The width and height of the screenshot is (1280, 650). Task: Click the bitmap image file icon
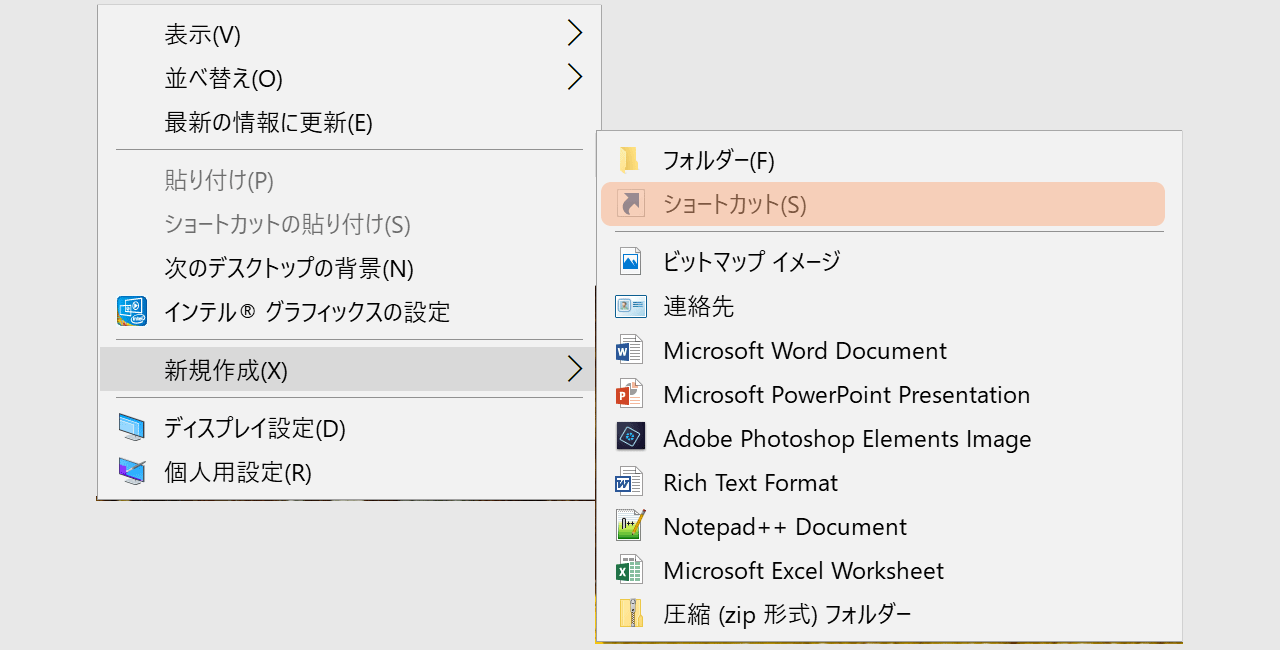630,261
